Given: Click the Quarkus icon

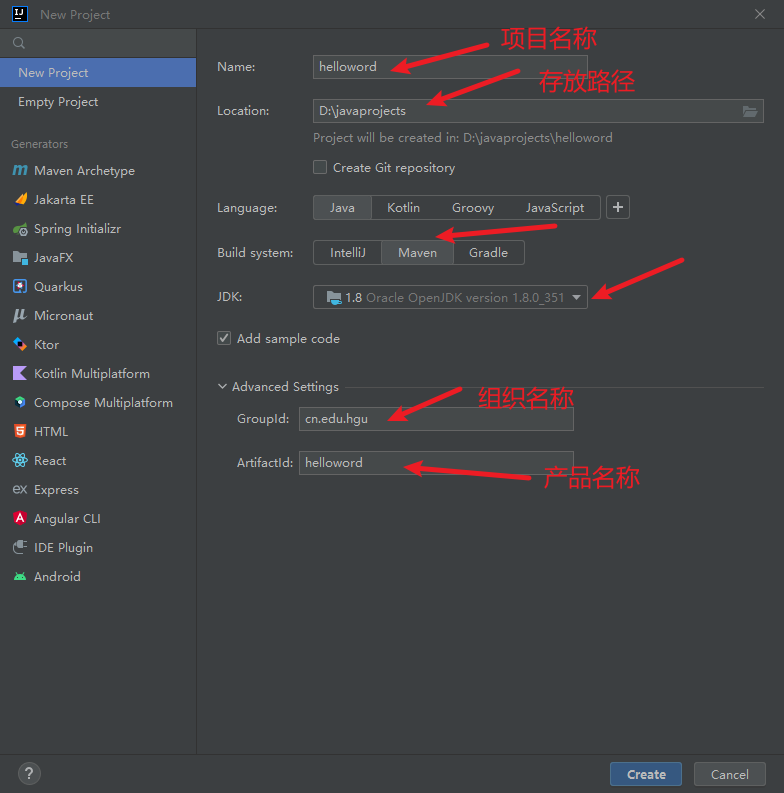Looking at the screenshot, I should pos(20,286).
